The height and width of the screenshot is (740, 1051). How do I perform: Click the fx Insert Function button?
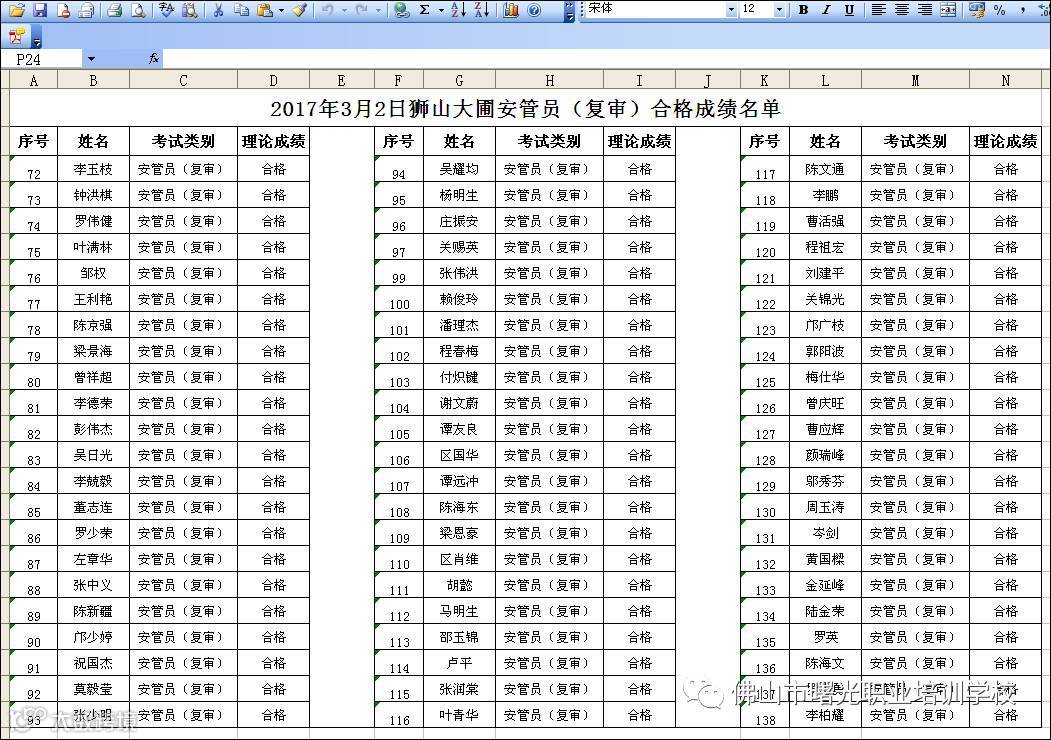click(153, 59)
